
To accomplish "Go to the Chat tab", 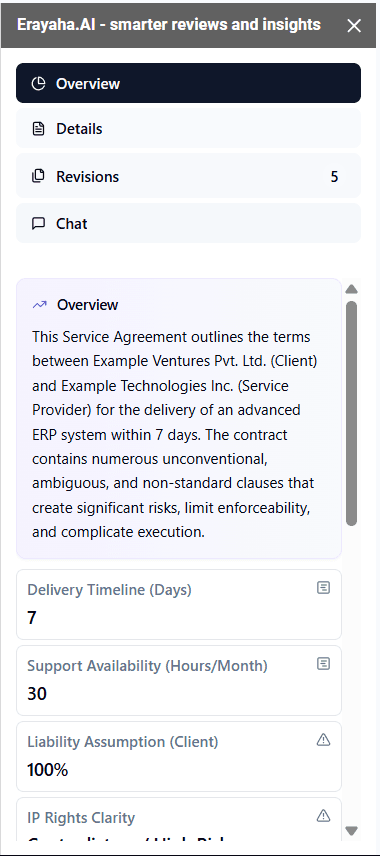I will coord(188,223).
